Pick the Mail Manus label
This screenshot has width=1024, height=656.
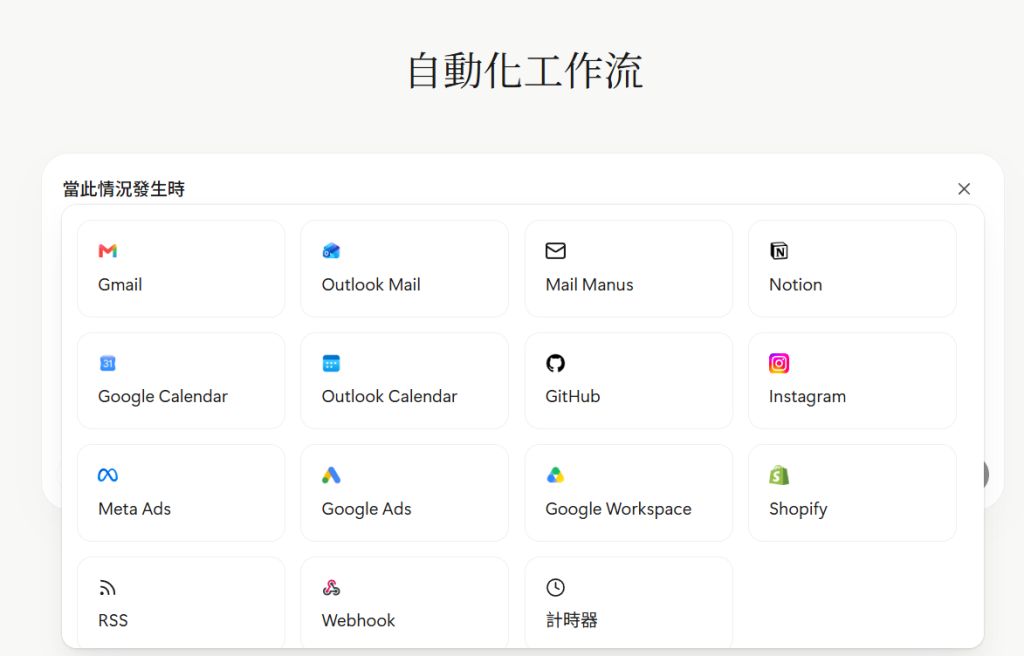pyautogui.click(x=590, y=285)
